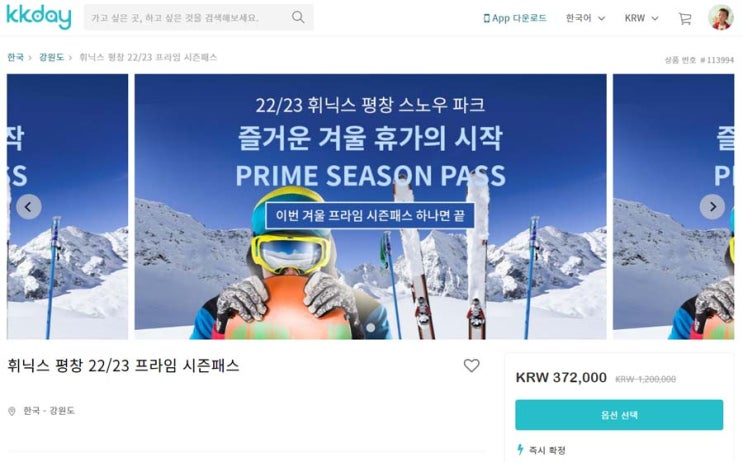The height and width of the screenshot is (462, 743).
Task: Select the center Prime Season Pass banner
Action: [371, 207]
